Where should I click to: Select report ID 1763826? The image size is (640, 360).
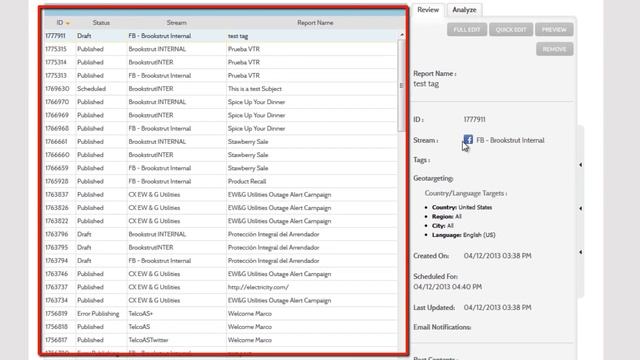(x=220, y=208)
